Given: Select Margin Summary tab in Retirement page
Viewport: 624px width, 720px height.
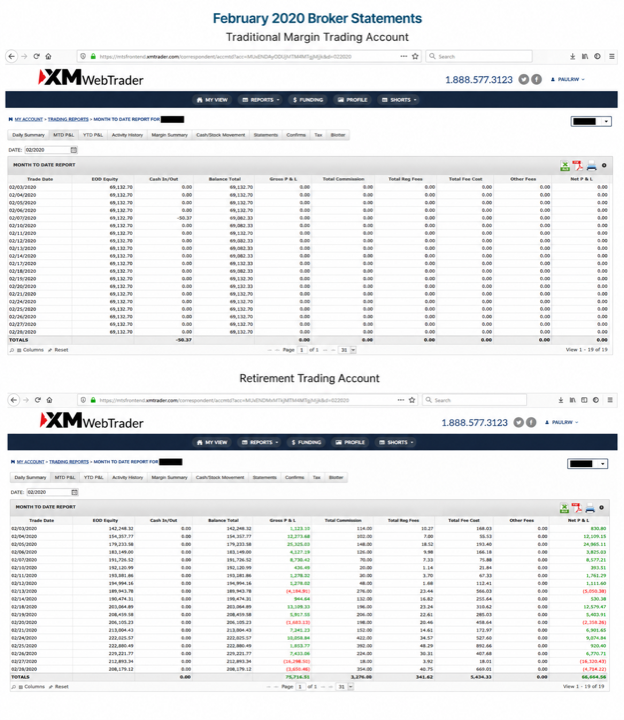Looking at the screenshot, I should (x=169, y=478).
